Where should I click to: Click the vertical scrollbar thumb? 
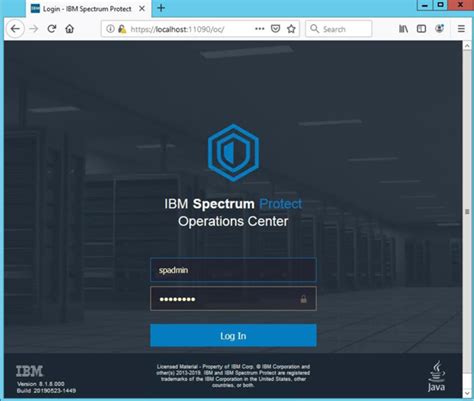pyautogui.click(x=467, y=211)
